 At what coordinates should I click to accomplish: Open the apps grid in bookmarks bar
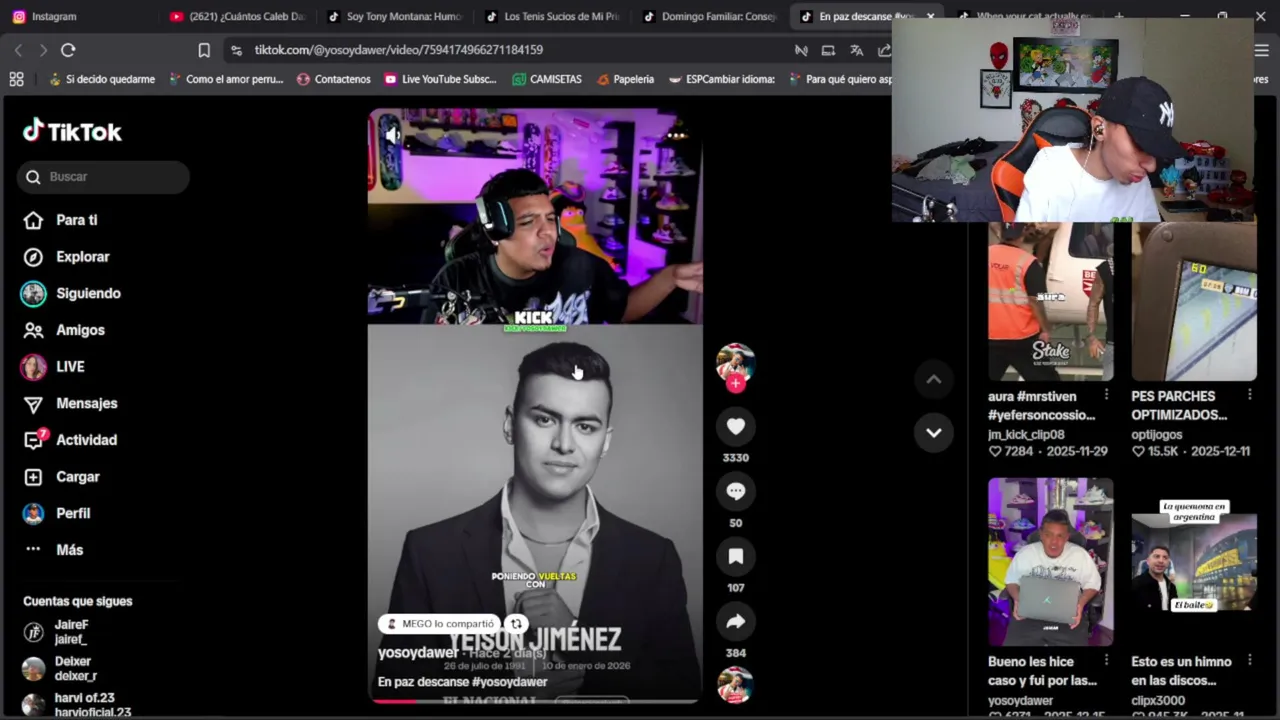click(x=16, y=79)
